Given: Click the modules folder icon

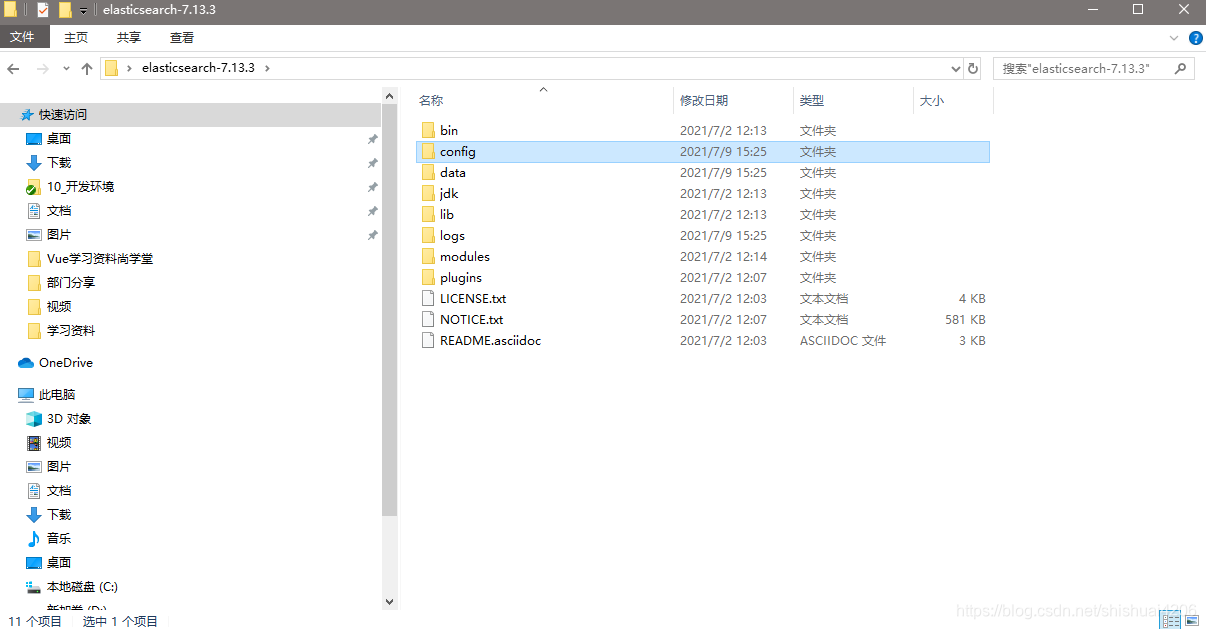Looking at the screenshot, I should (x=428, y=256).
